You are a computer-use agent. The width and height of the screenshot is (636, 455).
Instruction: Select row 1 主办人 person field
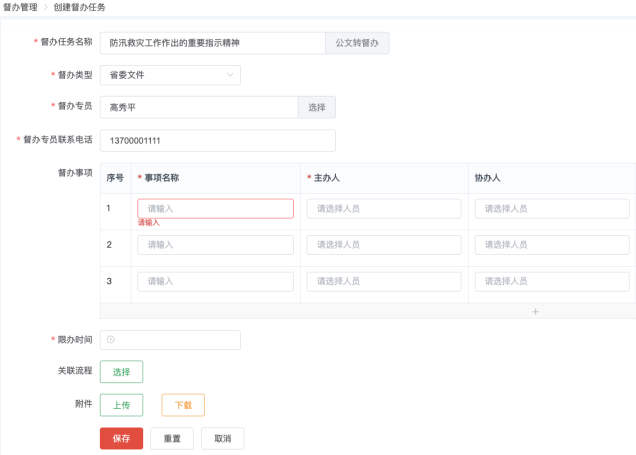click(384, 209)
